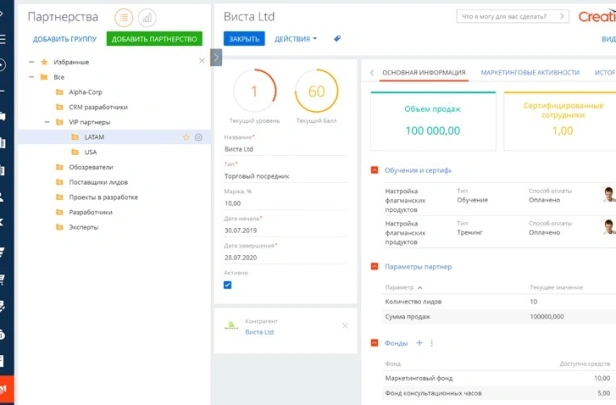Select the Основная информация tab
This screenshot has width=616, height=405.
coord(424,73)
